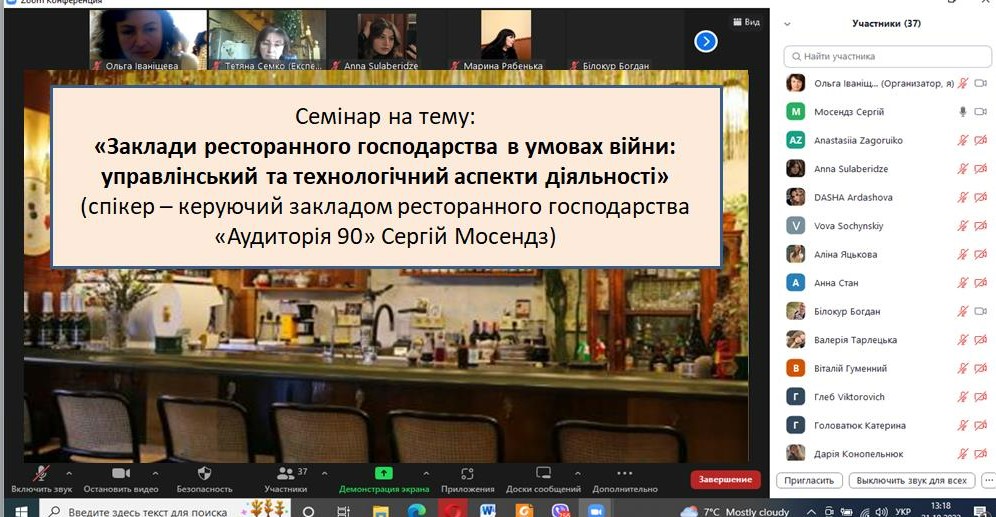Screen dimensions: 996x517
Task: Open Доски сообщений whiteboard icon
Action: (544, 473)
